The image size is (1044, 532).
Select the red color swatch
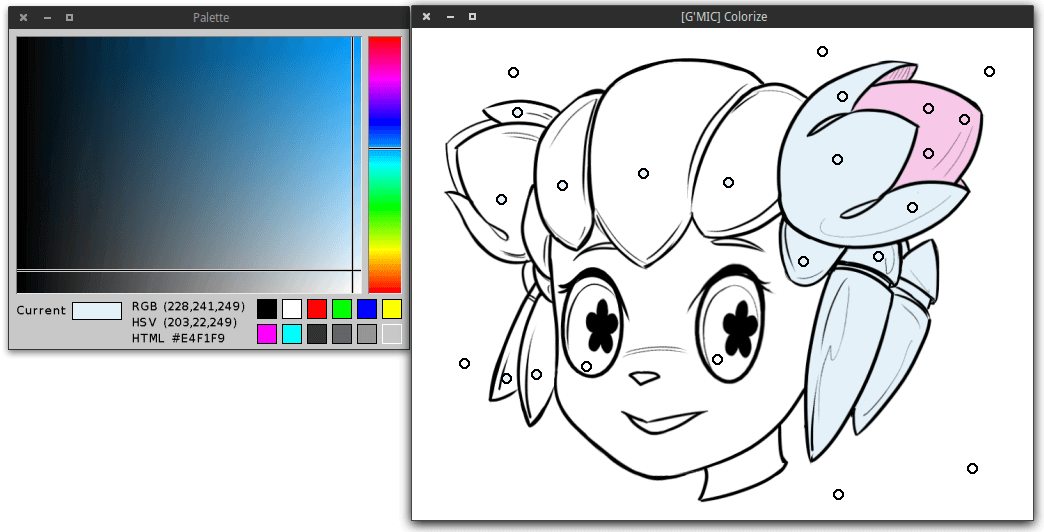tap(317, 309)
